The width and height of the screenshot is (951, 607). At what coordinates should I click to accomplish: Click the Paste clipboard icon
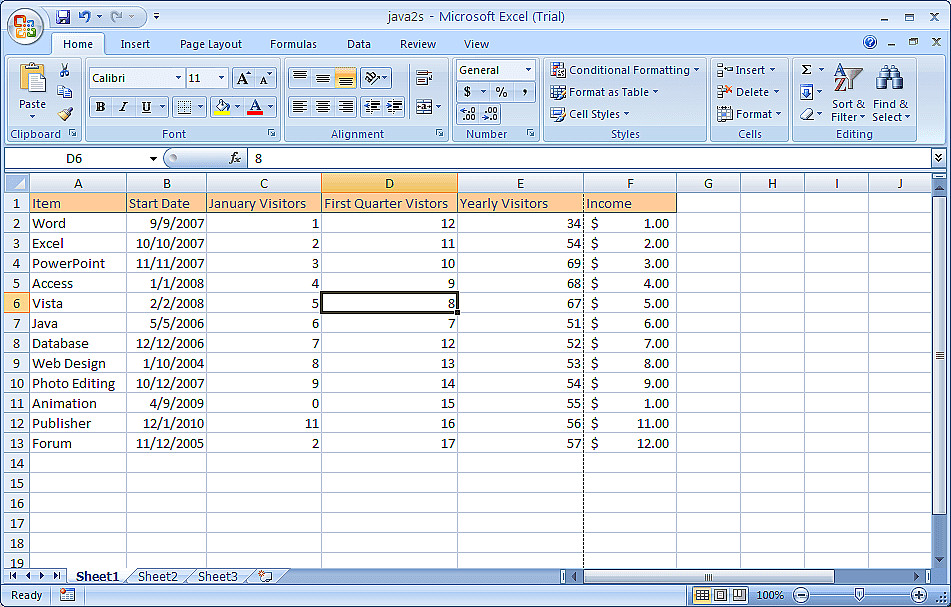32,79
